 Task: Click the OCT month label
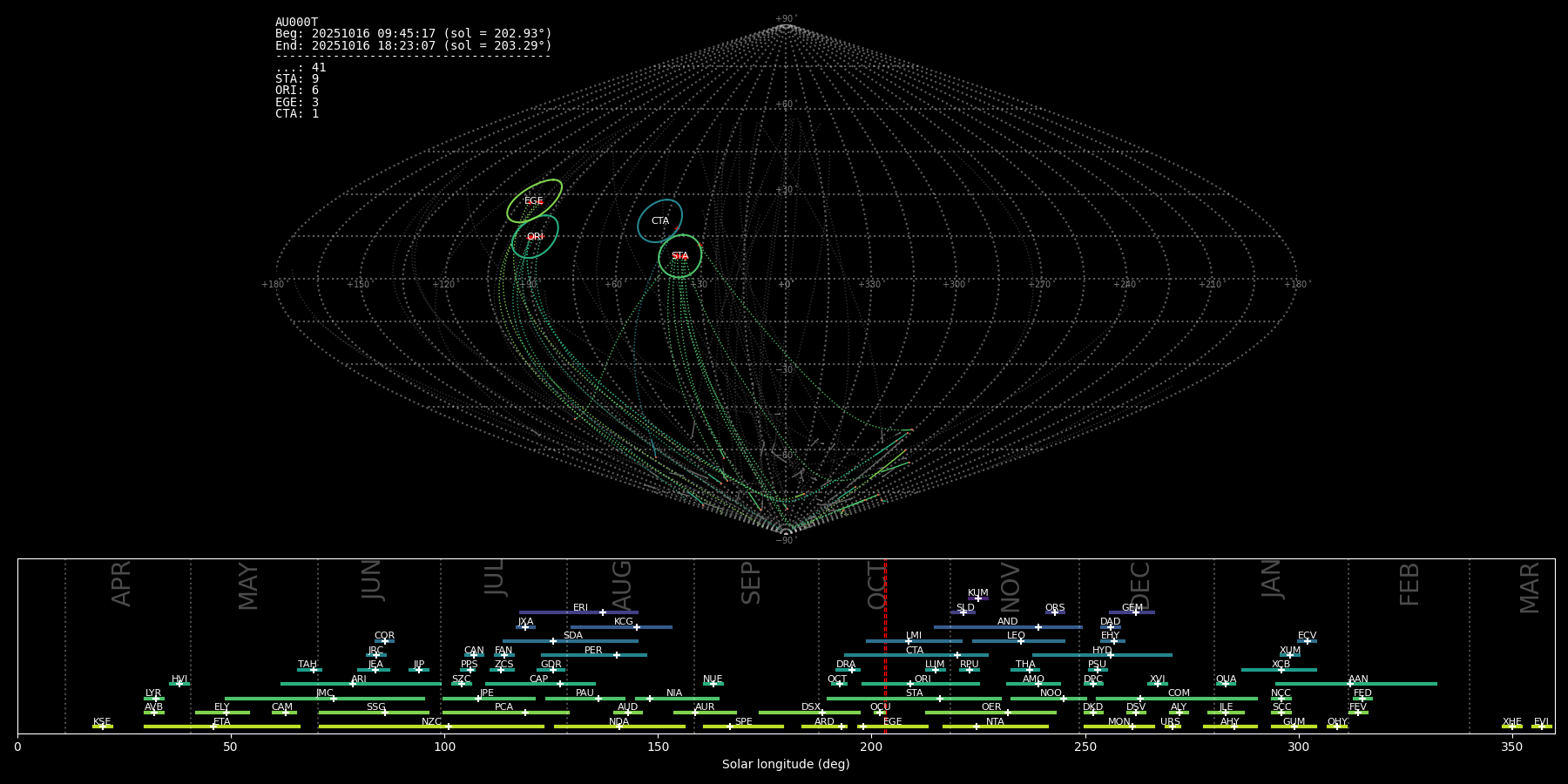[x=877, y=585]
